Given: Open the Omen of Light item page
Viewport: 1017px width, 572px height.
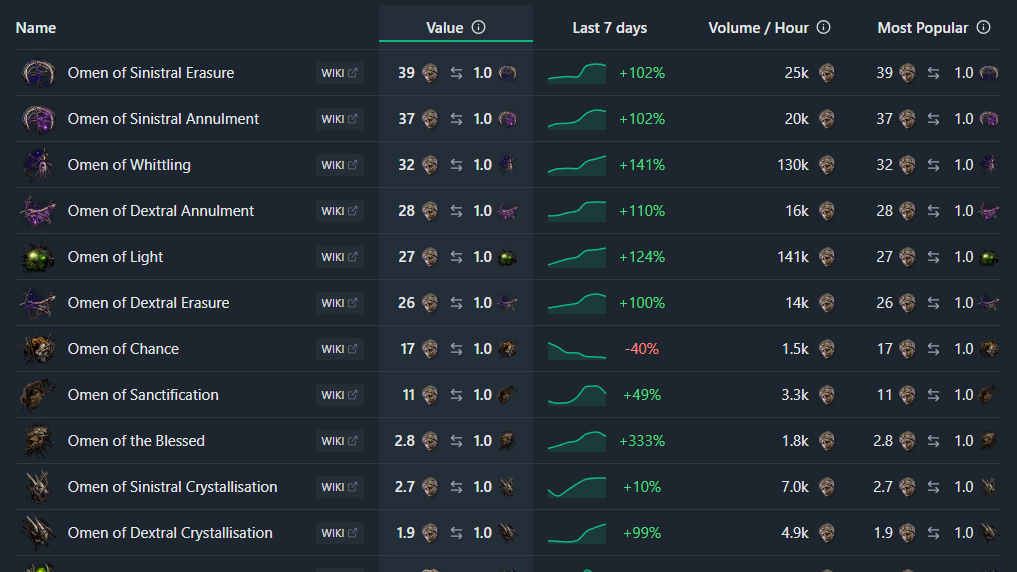Looking at the screenshot, I should coord(115,257).
